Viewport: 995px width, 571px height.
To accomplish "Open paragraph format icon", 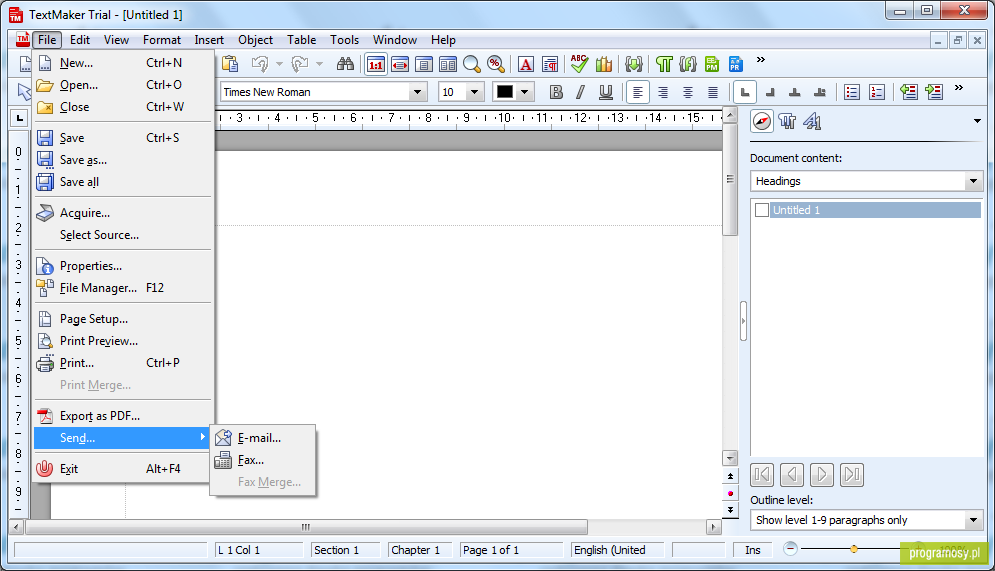I will 550,64.
